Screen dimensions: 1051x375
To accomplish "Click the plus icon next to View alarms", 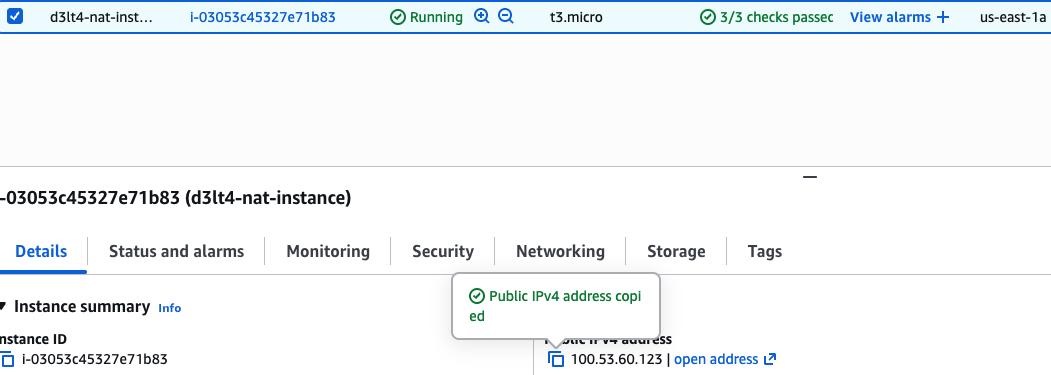I will coord(943,17).
